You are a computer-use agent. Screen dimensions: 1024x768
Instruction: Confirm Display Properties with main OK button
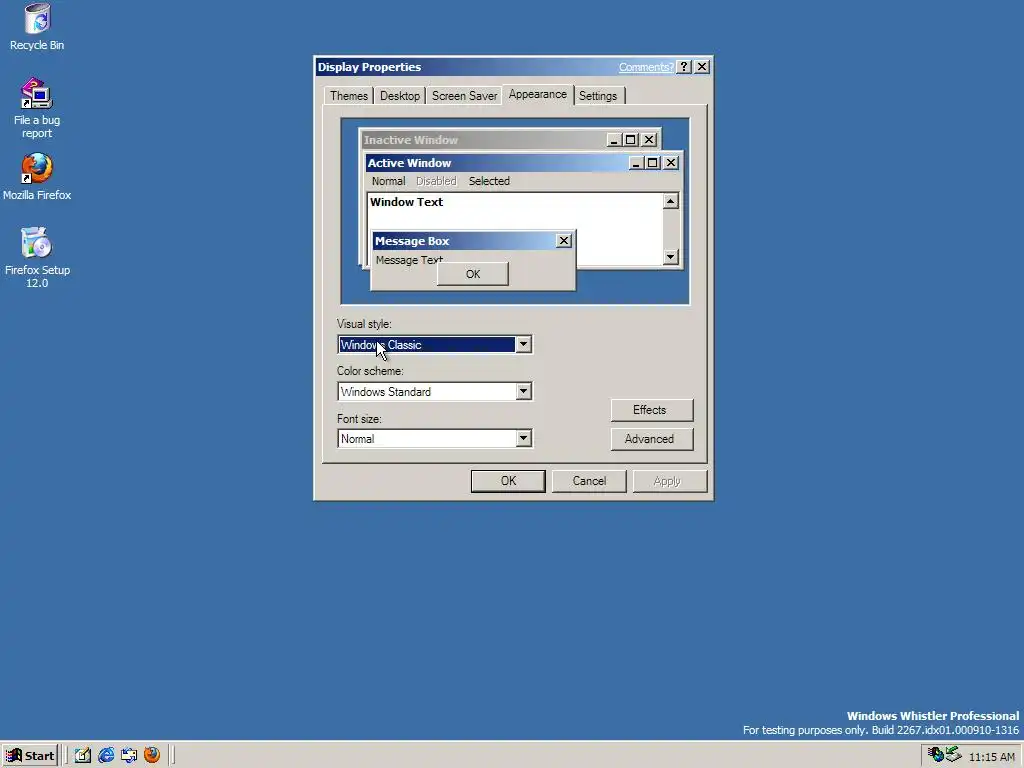tap(508, 481)
